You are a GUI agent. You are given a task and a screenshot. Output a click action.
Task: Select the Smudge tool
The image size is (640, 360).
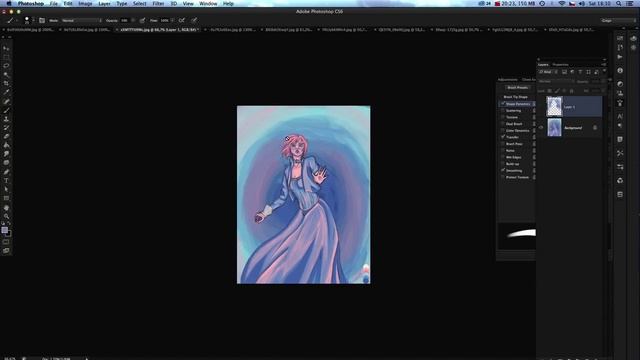click(x=6, y=154)
